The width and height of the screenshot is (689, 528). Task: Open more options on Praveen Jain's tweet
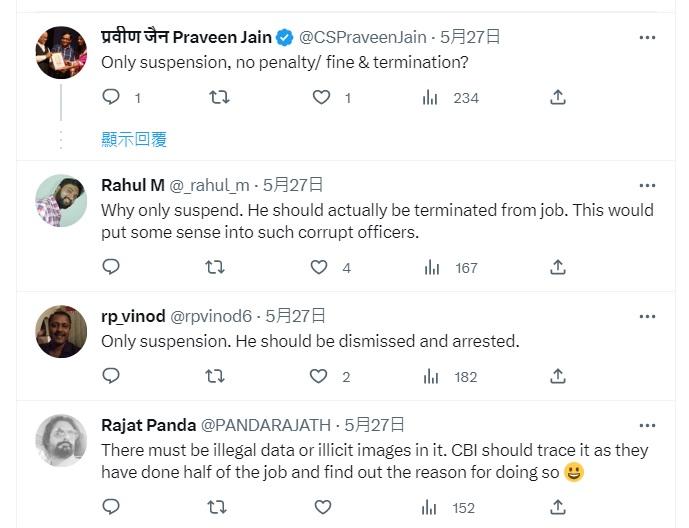tap(647, 37)
